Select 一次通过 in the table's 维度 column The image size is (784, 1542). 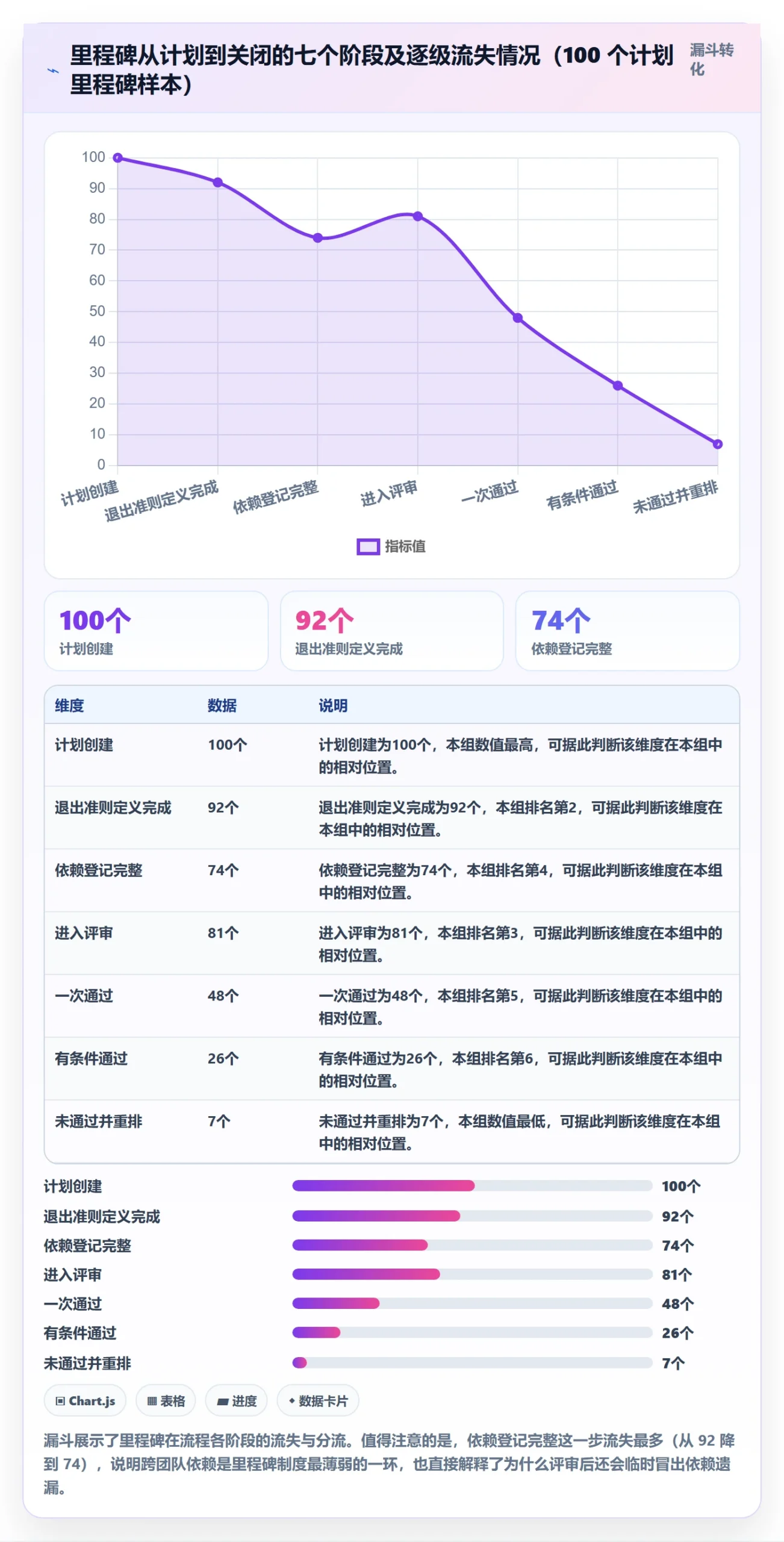click(84, 996)
